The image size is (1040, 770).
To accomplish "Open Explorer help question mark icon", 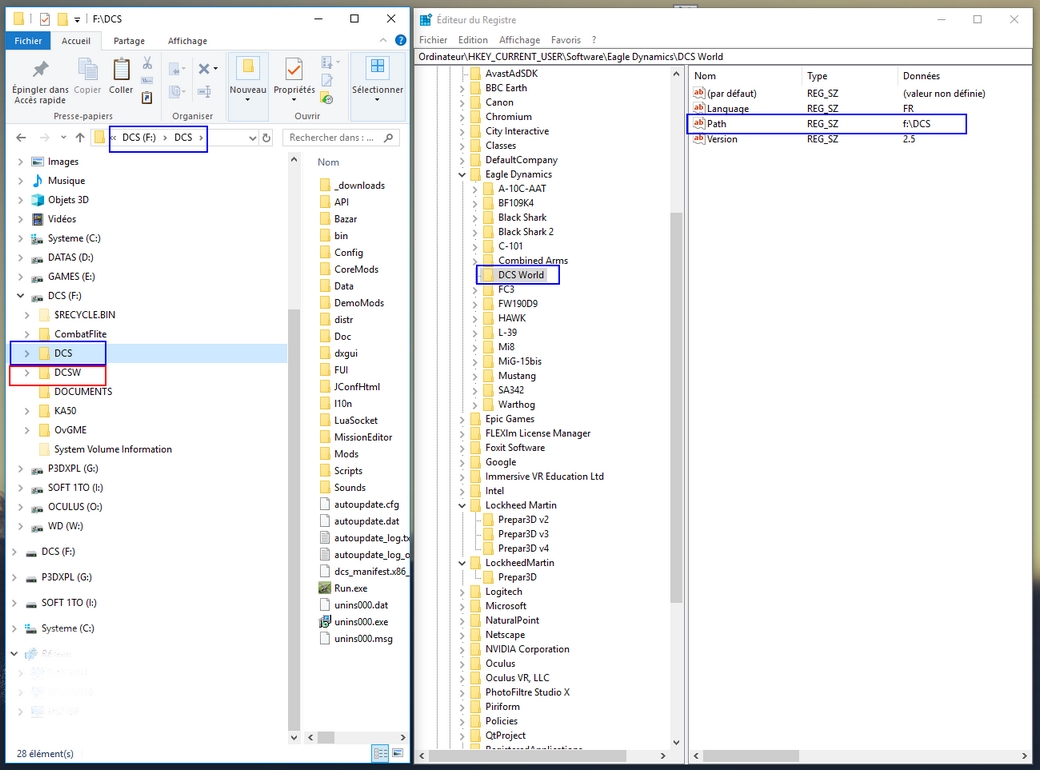I will (x=401, y=40).
